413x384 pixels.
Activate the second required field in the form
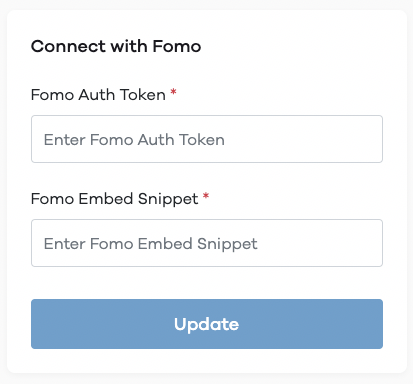click(x=207, y=243)
